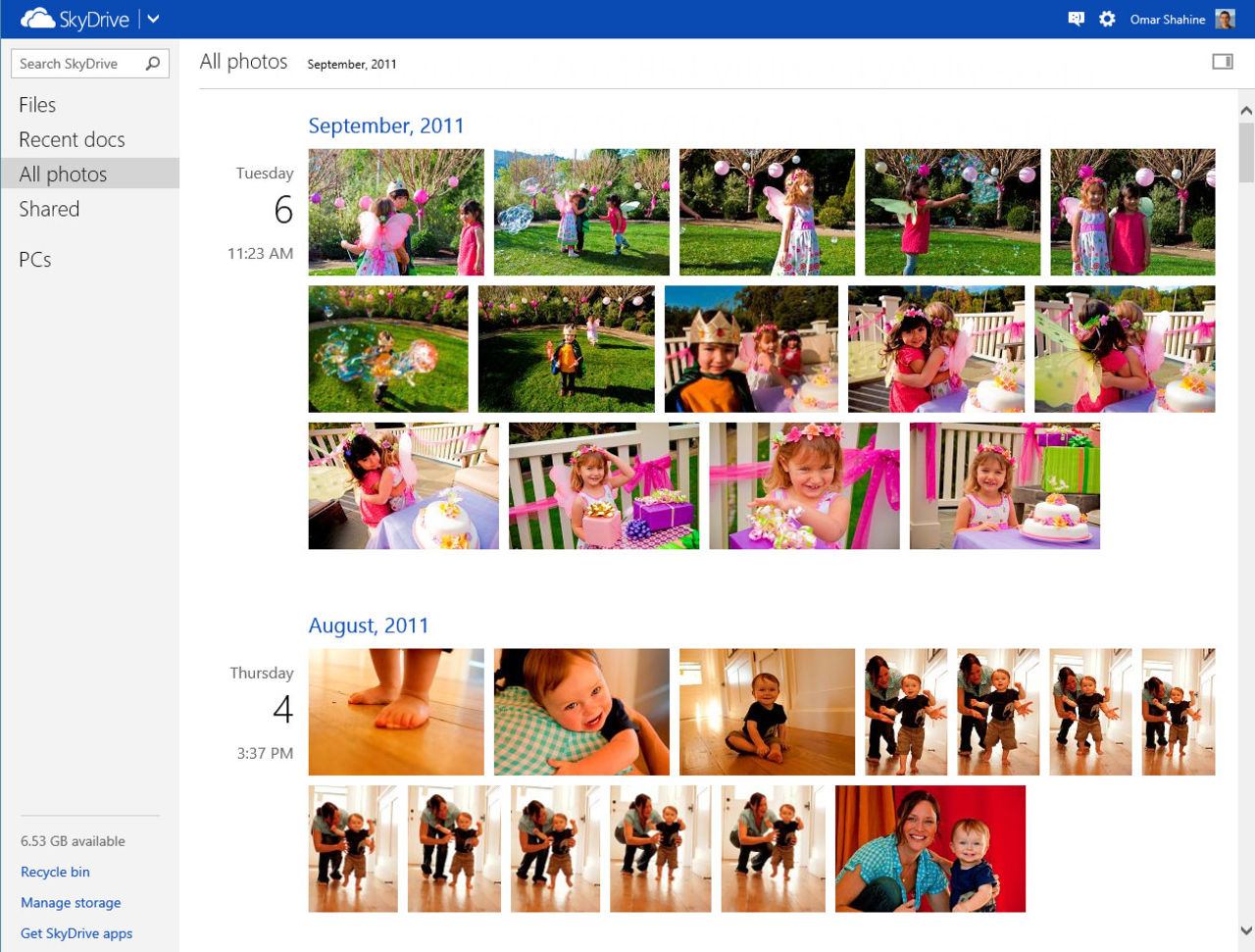The height and width of the screenshot is (952, 1255).
Task: Open the Recent docs view
Action: pyautogui.click(x=73, y=139)
